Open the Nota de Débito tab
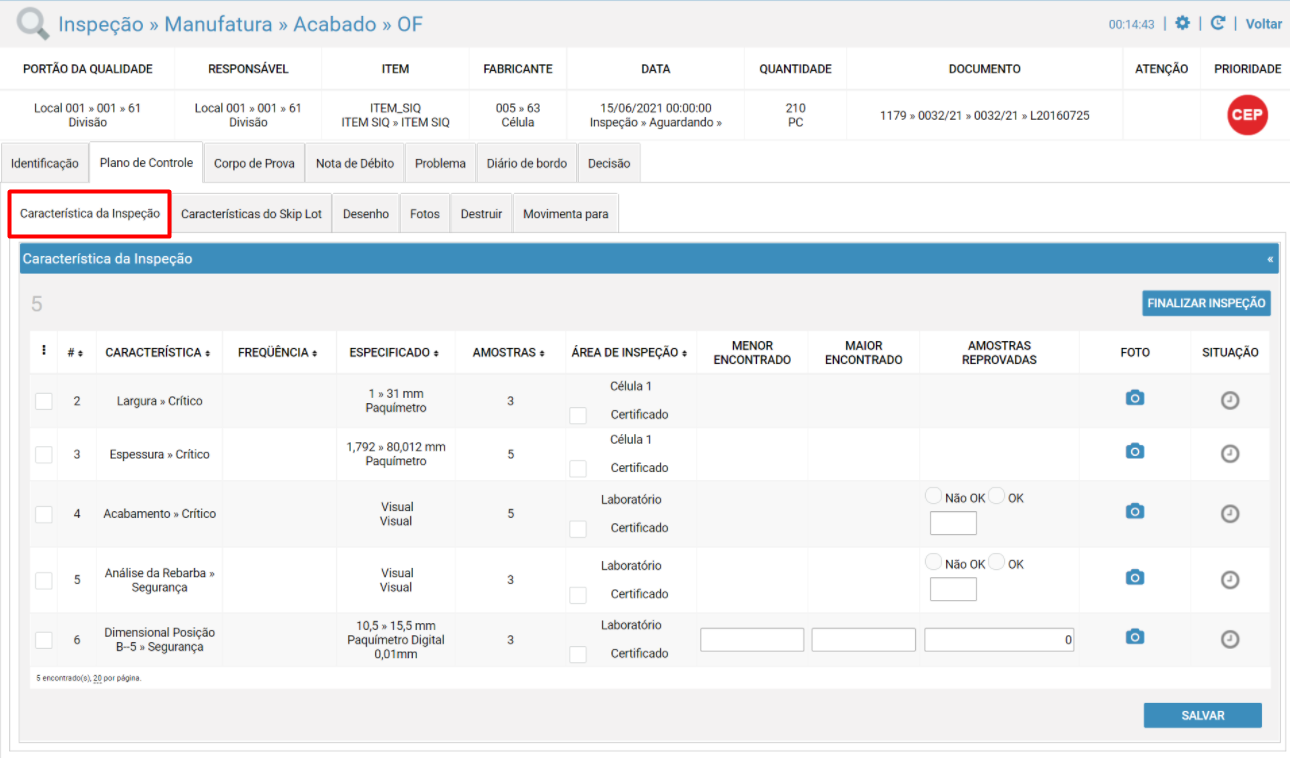 click(355, 163)
